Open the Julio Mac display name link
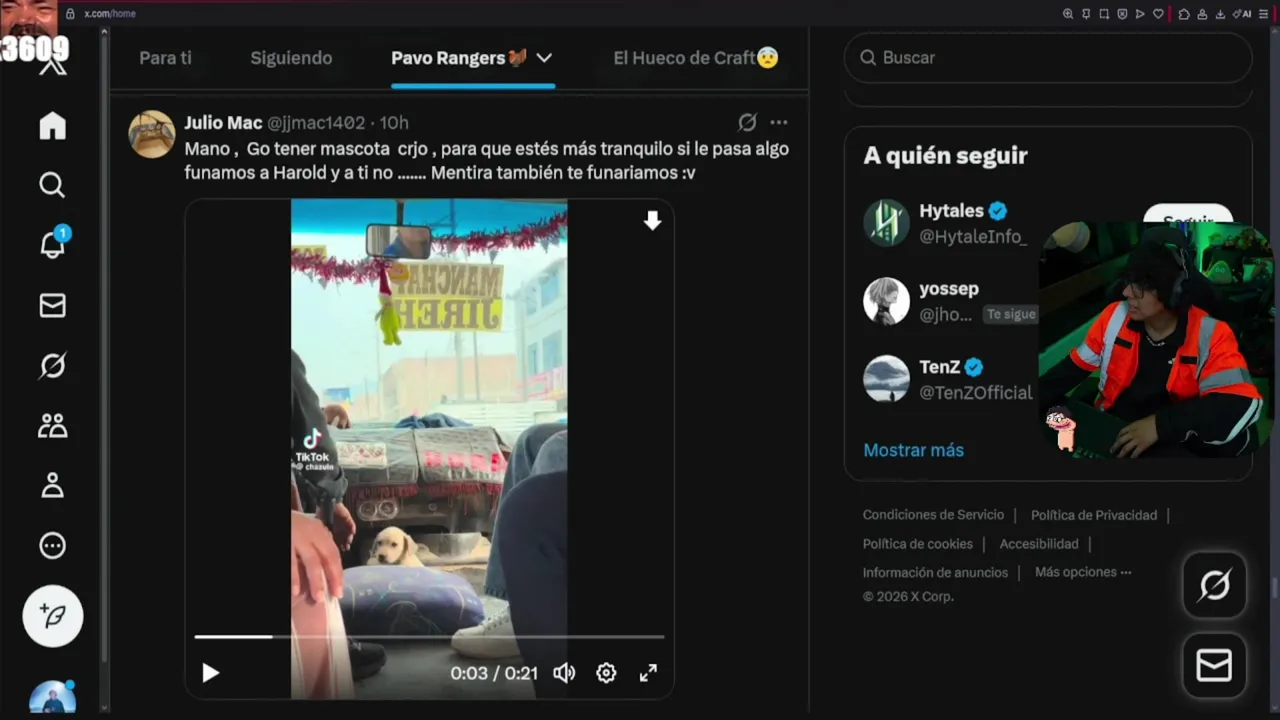The height and width of the screenshot is (720, 1280). (x=223, y=122)
